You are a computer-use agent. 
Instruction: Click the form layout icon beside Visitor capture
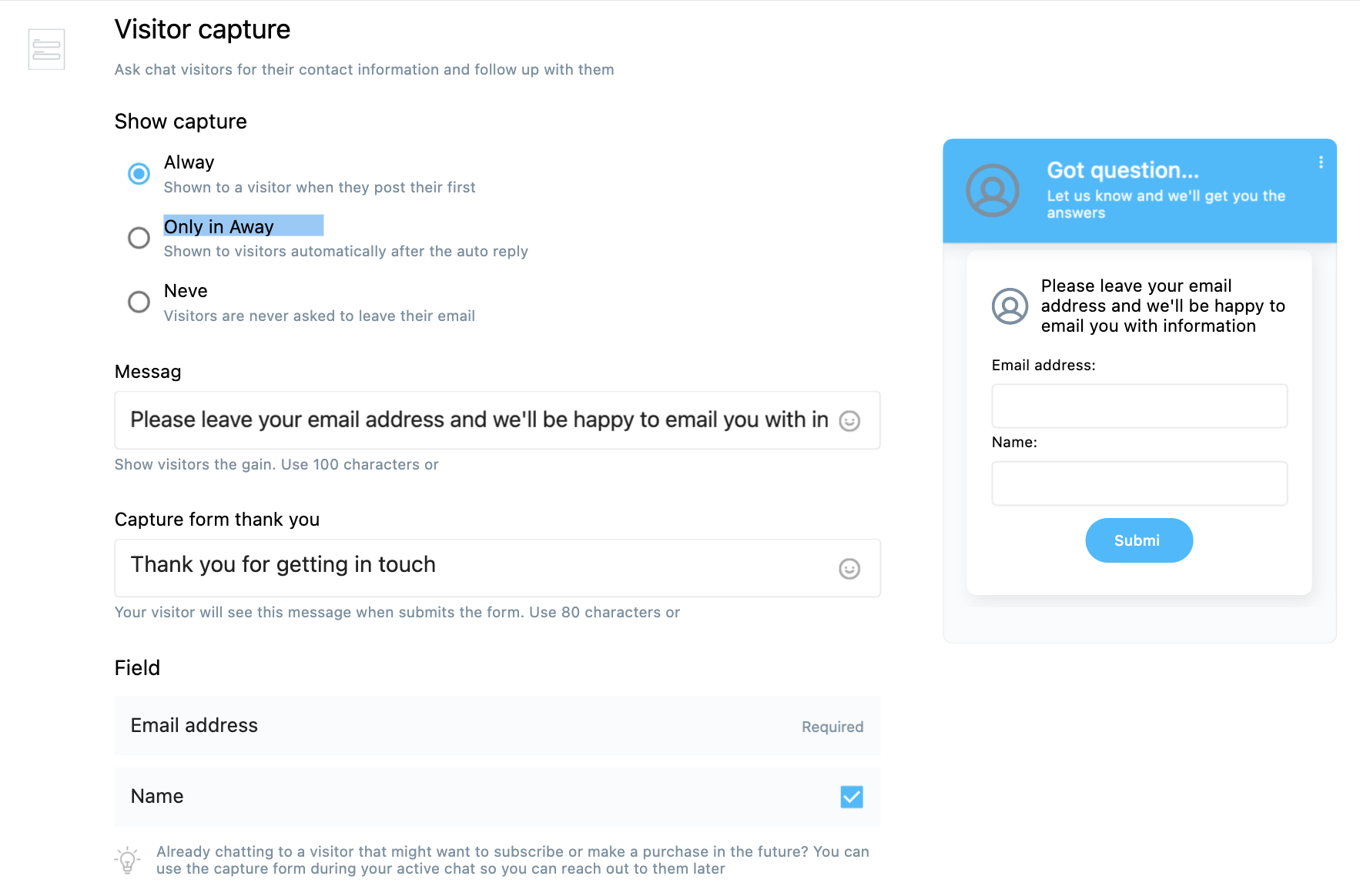click(46, 49)
